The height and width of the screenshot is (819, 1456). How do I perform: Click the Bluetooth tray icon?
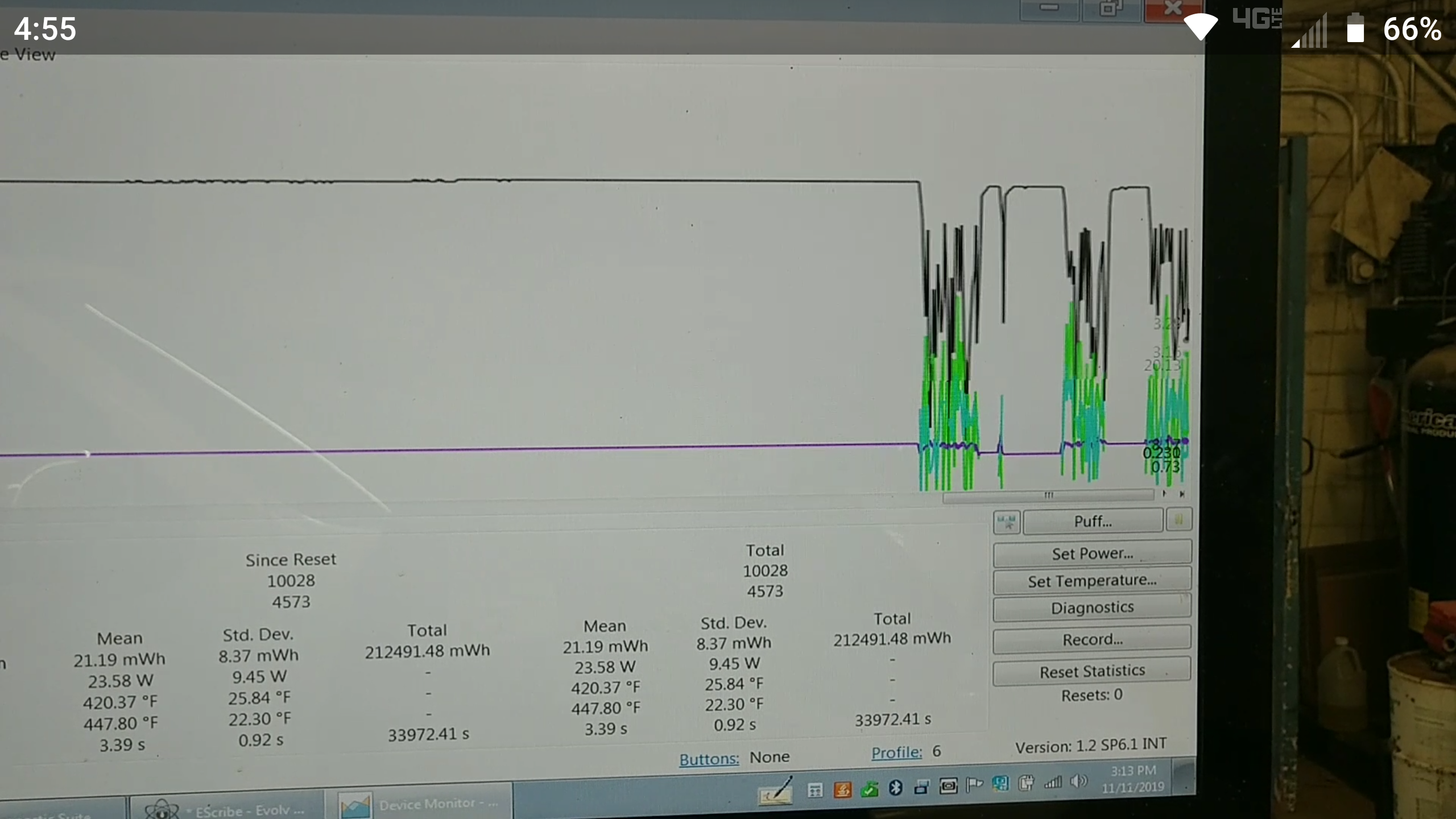point(896,787)
